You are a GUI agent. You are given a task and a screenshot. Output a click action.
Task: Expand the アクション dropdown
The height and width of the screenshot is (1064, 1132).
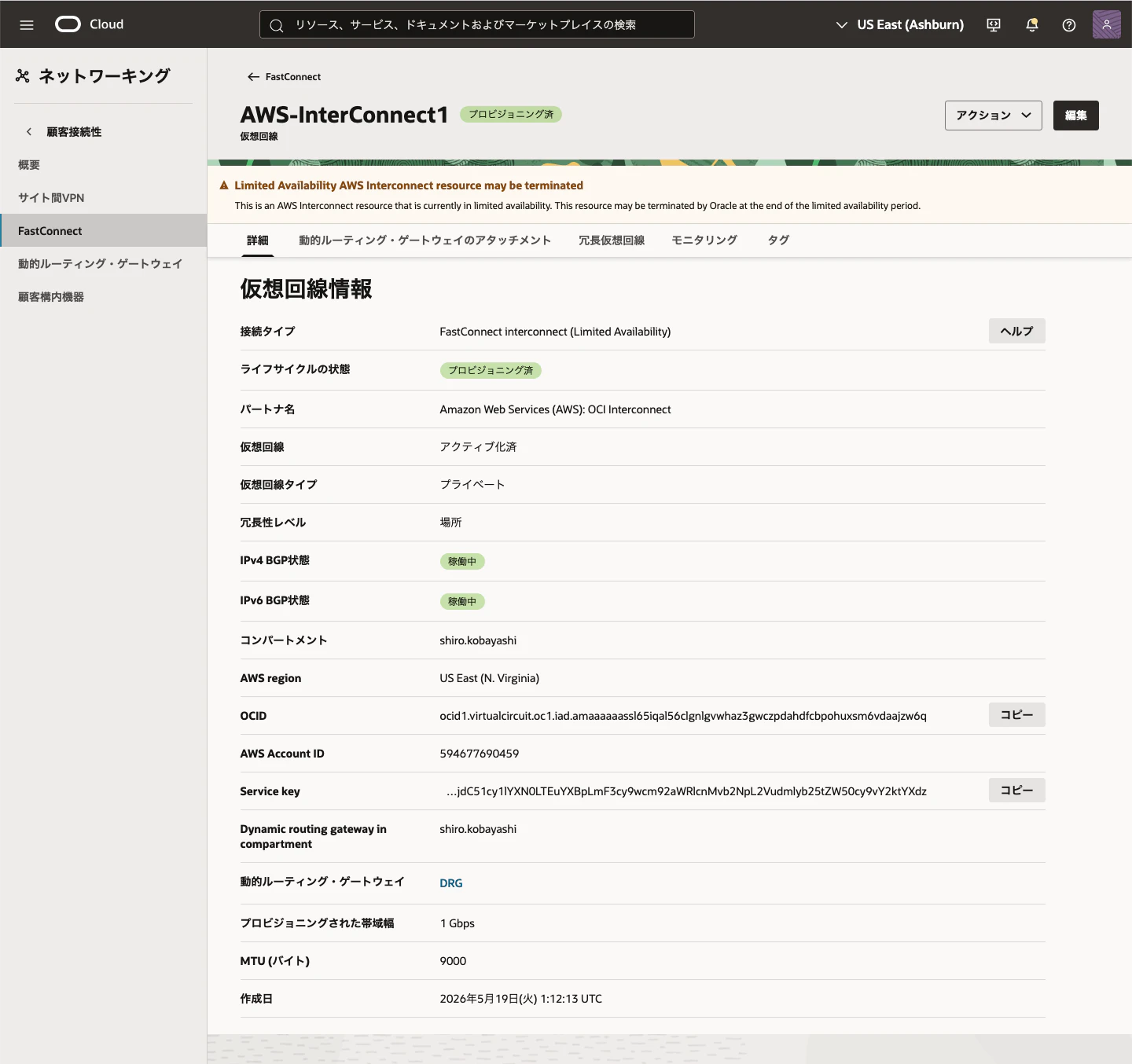point(994,116)
